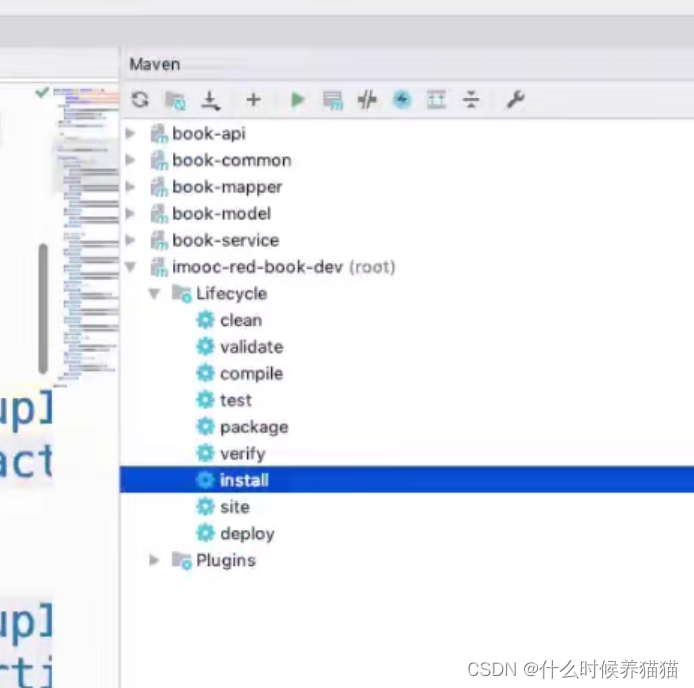This screenshot has height=688, width=694.
Task: Select the book-service module icon
Action: click(x=159, y=240)
